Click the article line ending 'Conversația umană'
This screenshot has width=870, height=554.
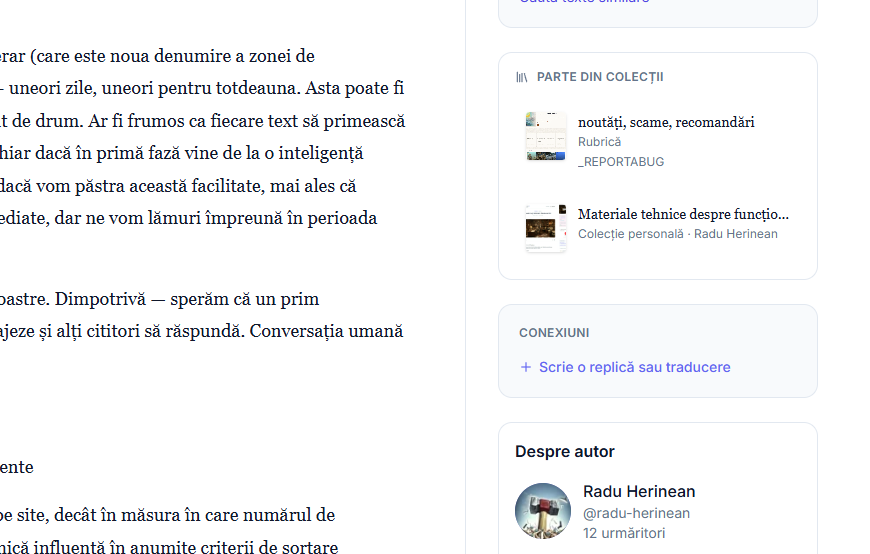pos(200,331)
